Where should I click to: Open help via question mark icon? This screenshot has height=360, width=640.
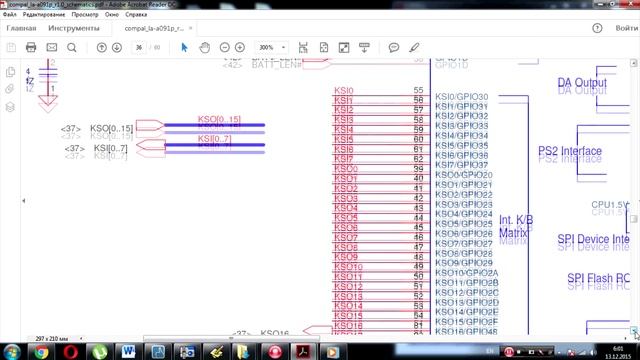597,28
